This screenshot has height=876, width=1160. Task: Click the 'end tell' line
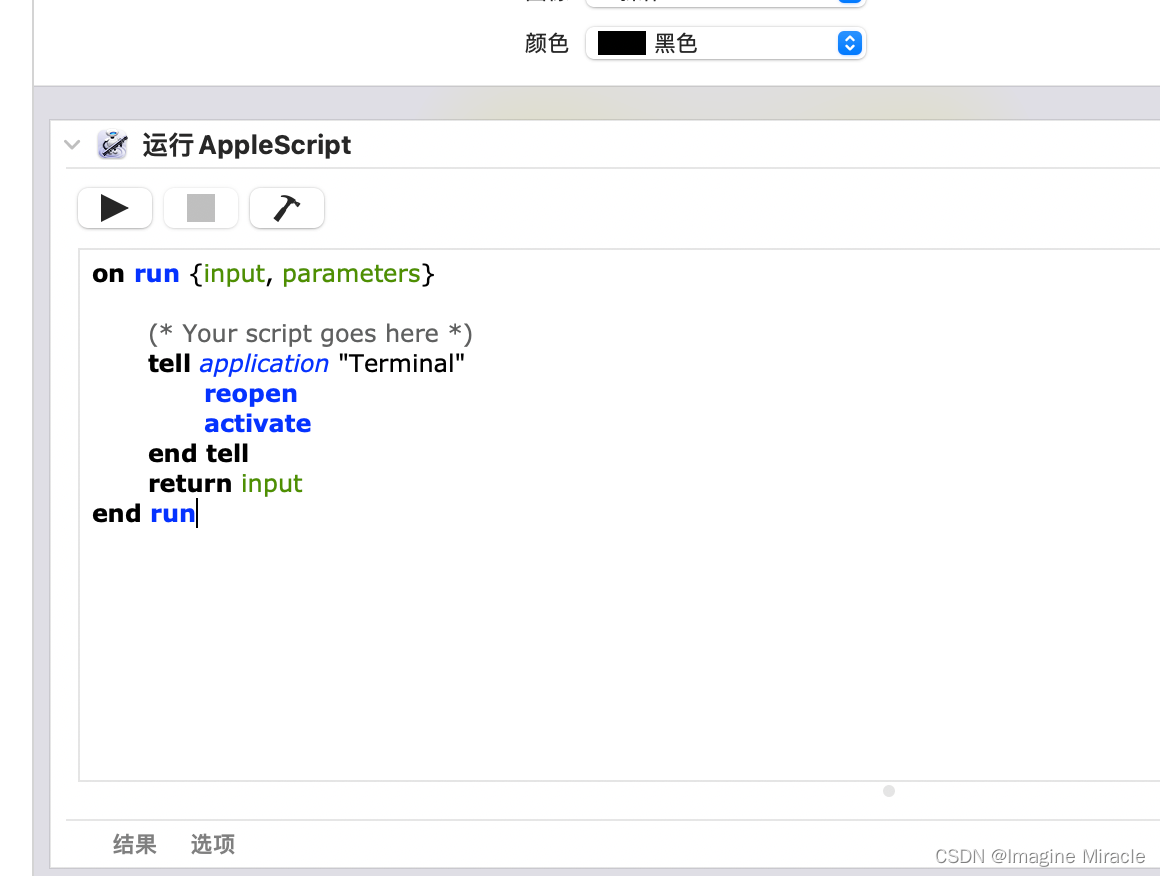click(x=198, y=454)
